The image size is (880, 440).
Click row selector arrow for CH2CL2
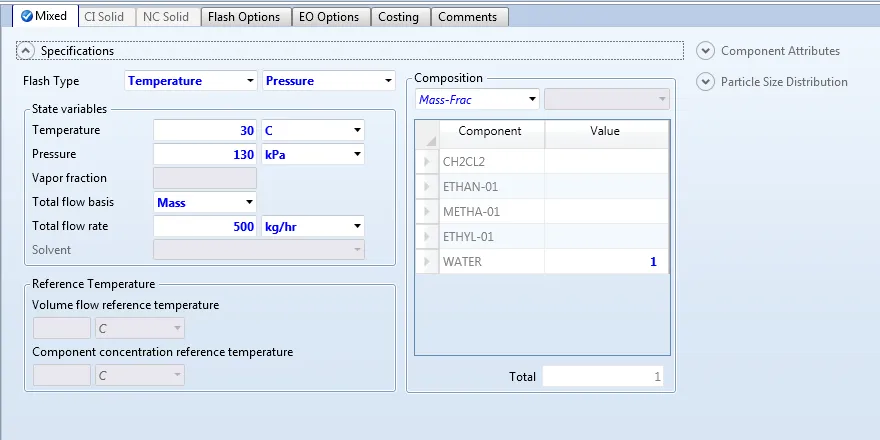point(427,162)
